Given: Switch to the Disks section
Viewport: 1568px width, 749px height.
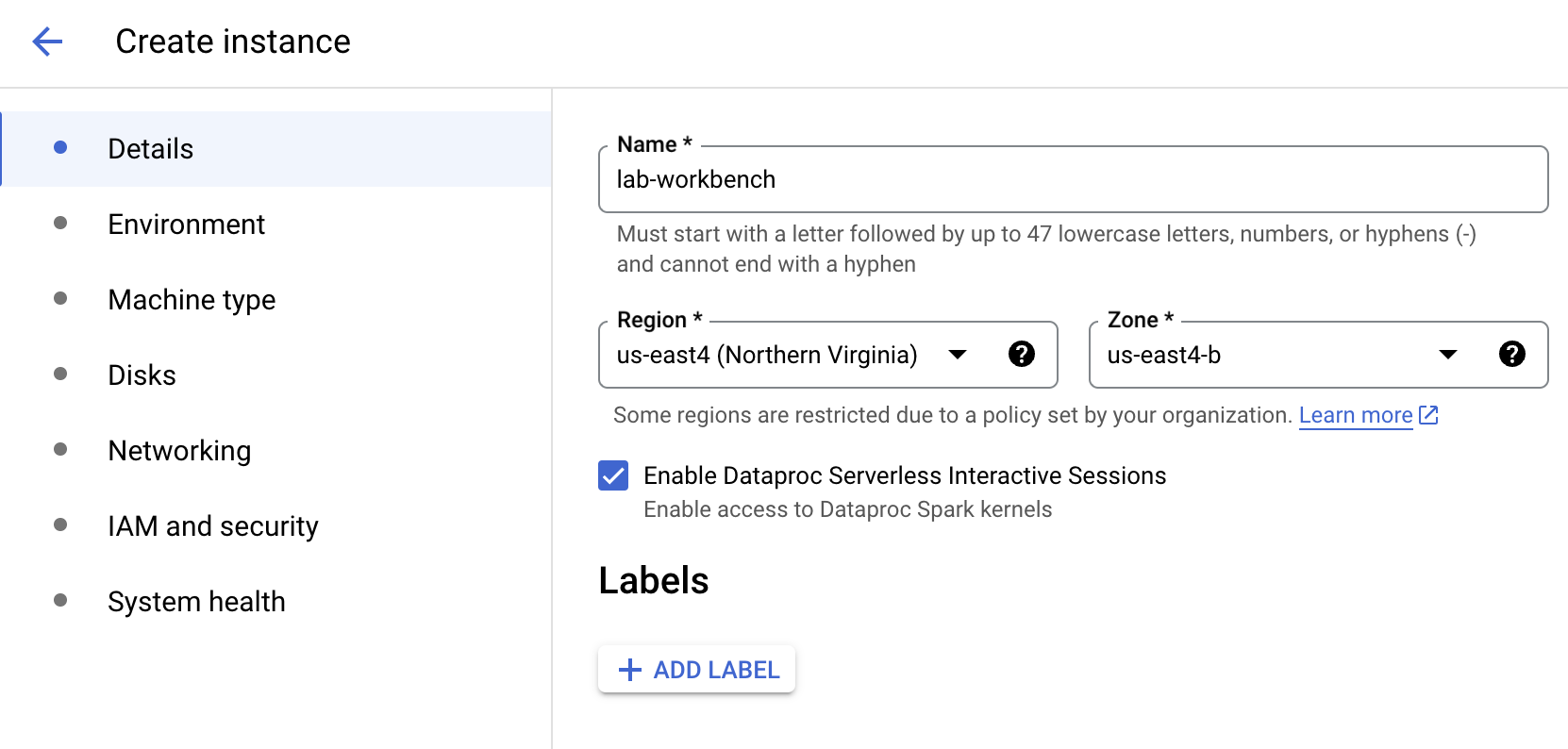Looking at the screenshot, I should pyautogui.click(x=142, y=375).
